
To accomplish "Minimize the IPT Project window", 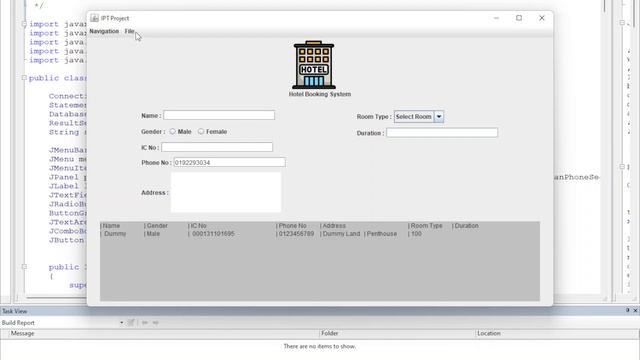I will [496, 18].
